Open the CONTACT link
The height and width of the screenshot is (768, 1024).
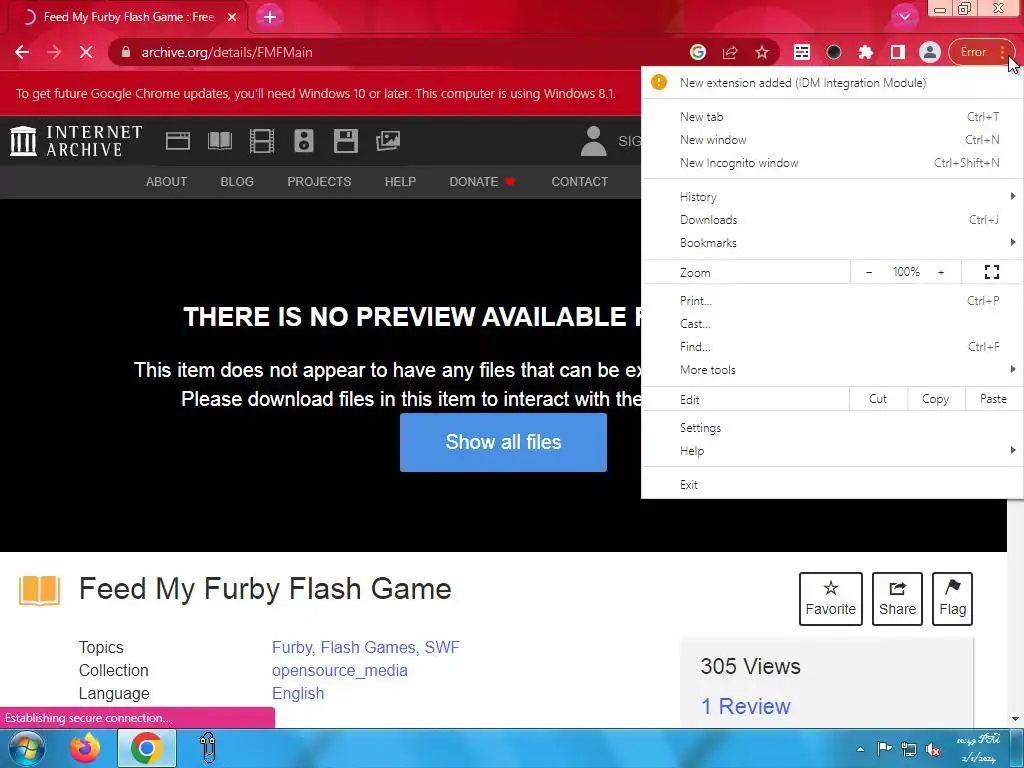tap(579, 182)
